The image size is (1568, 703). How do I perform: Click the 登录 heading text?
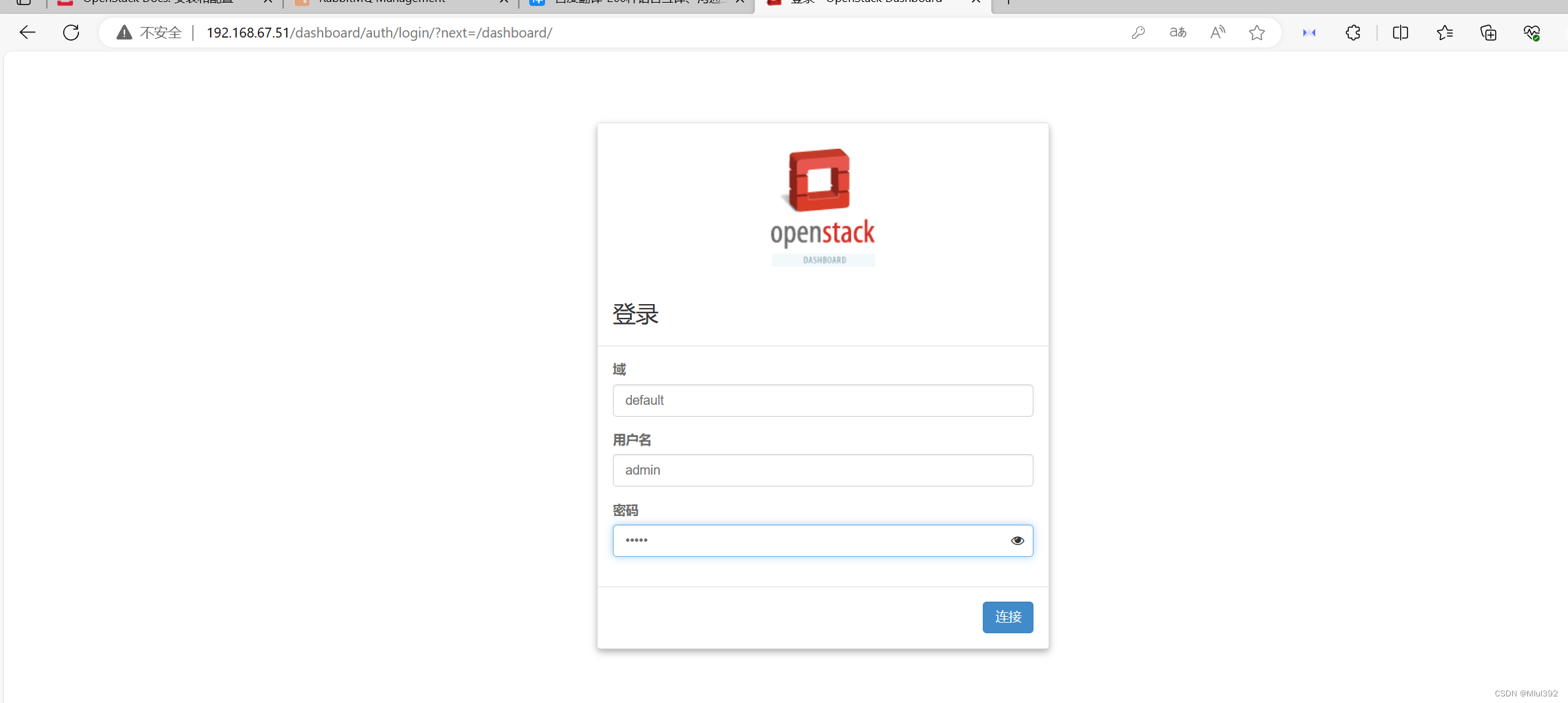(635, 314)
